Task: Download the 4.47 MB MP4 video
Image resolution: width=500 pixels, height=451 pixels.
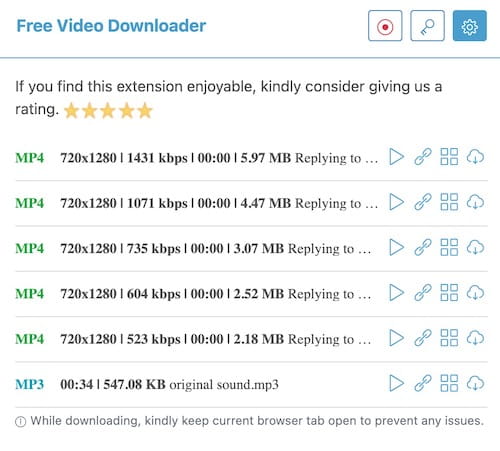Action: click(x=475, y=202)
